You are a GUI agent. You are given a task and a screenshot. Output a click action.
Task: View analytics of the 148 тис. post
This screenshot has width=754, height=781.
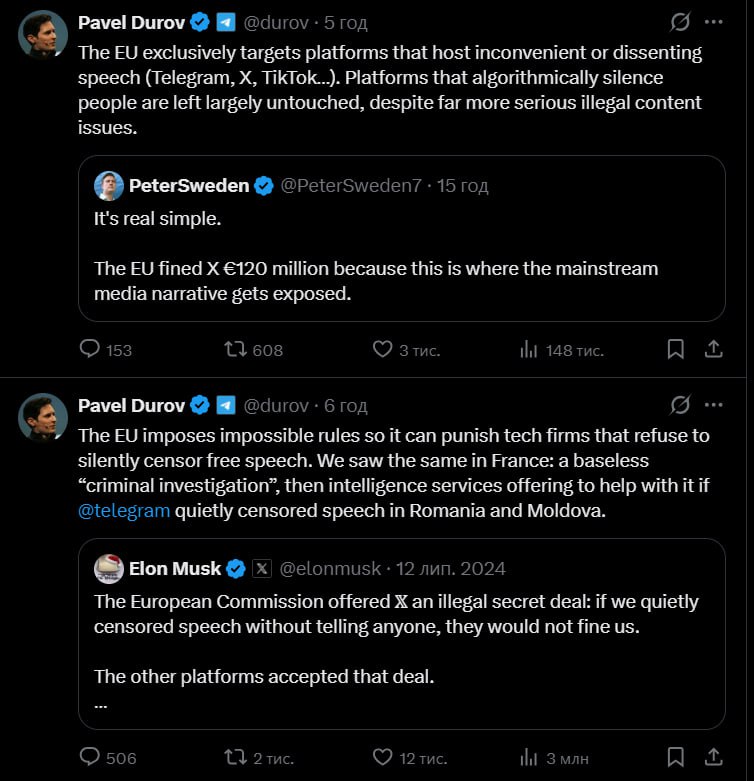pyautogui.click(x=528, y=350)
